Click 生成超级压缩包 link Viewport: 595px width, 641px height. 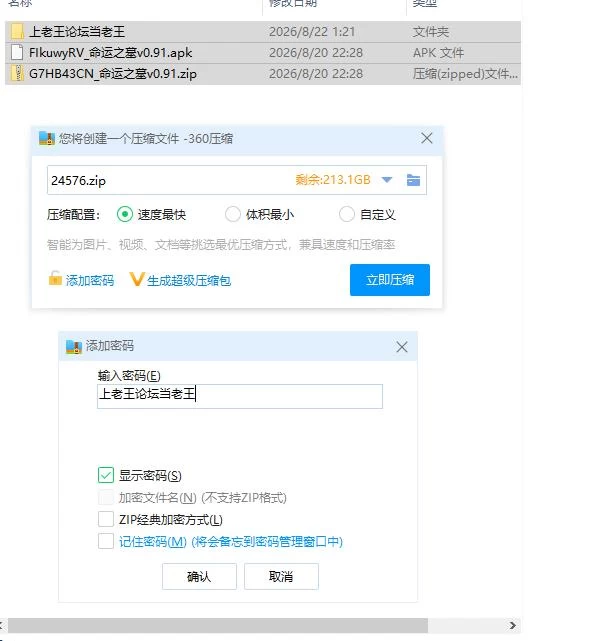189,280
